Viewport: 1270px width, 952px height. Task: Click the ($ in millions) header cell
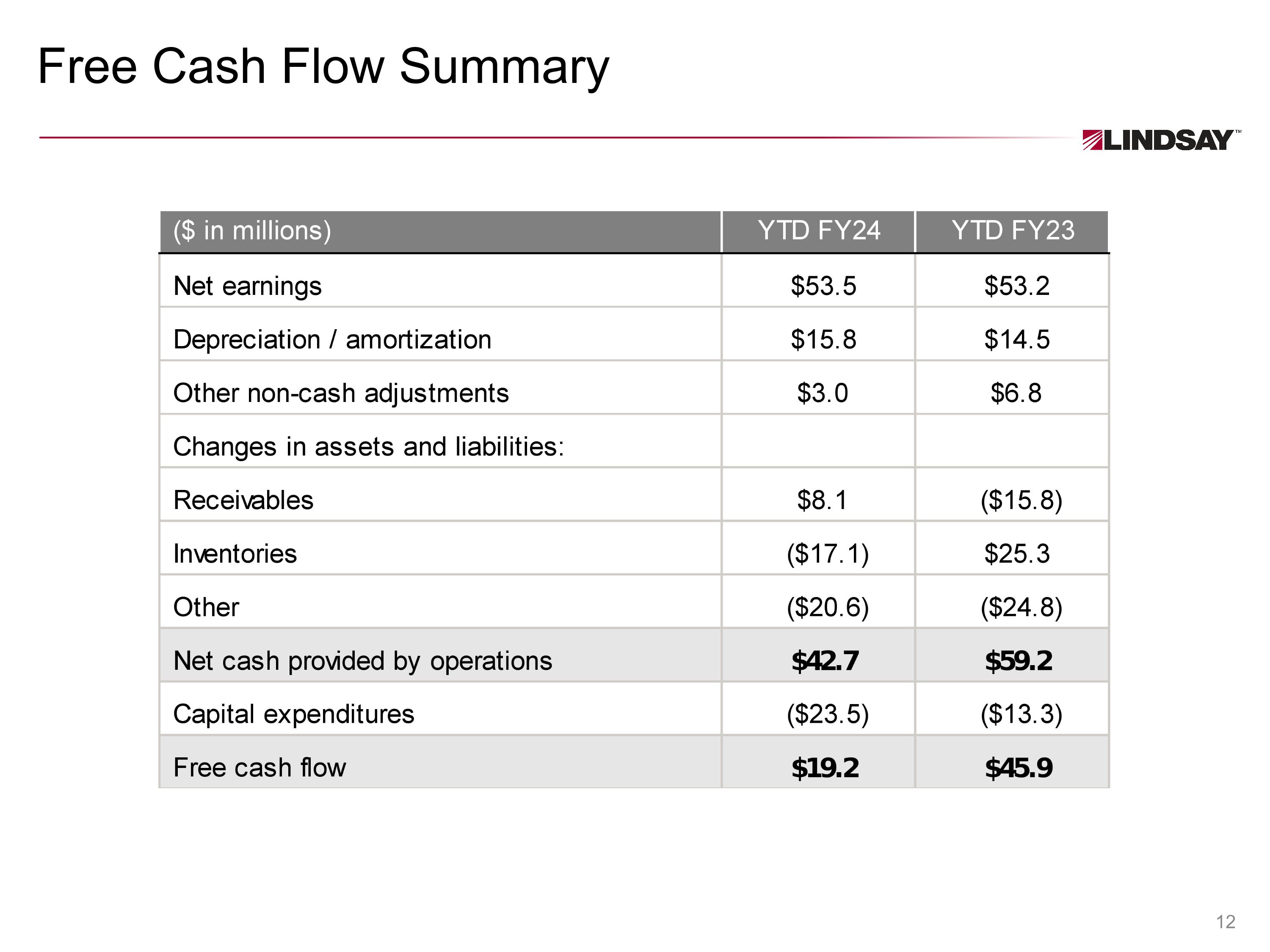click(x=252, y=231)
